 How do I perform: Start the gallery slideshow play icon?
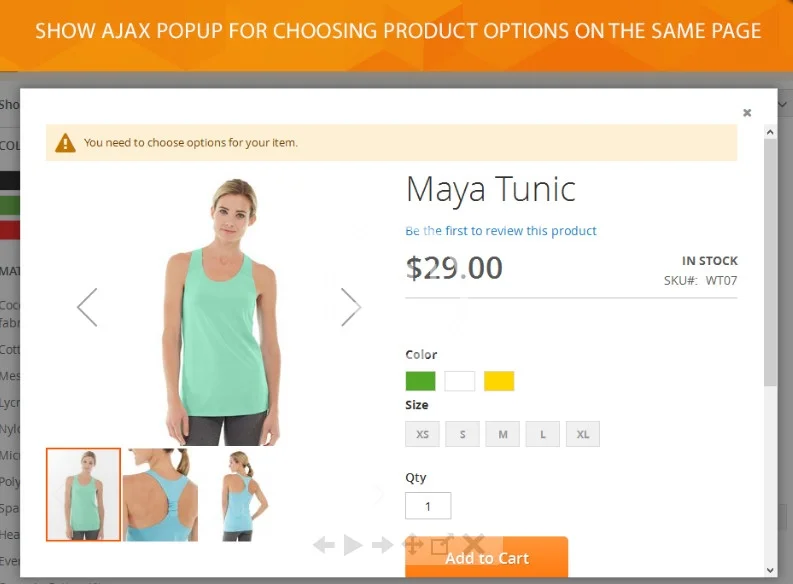click(353, 545)
